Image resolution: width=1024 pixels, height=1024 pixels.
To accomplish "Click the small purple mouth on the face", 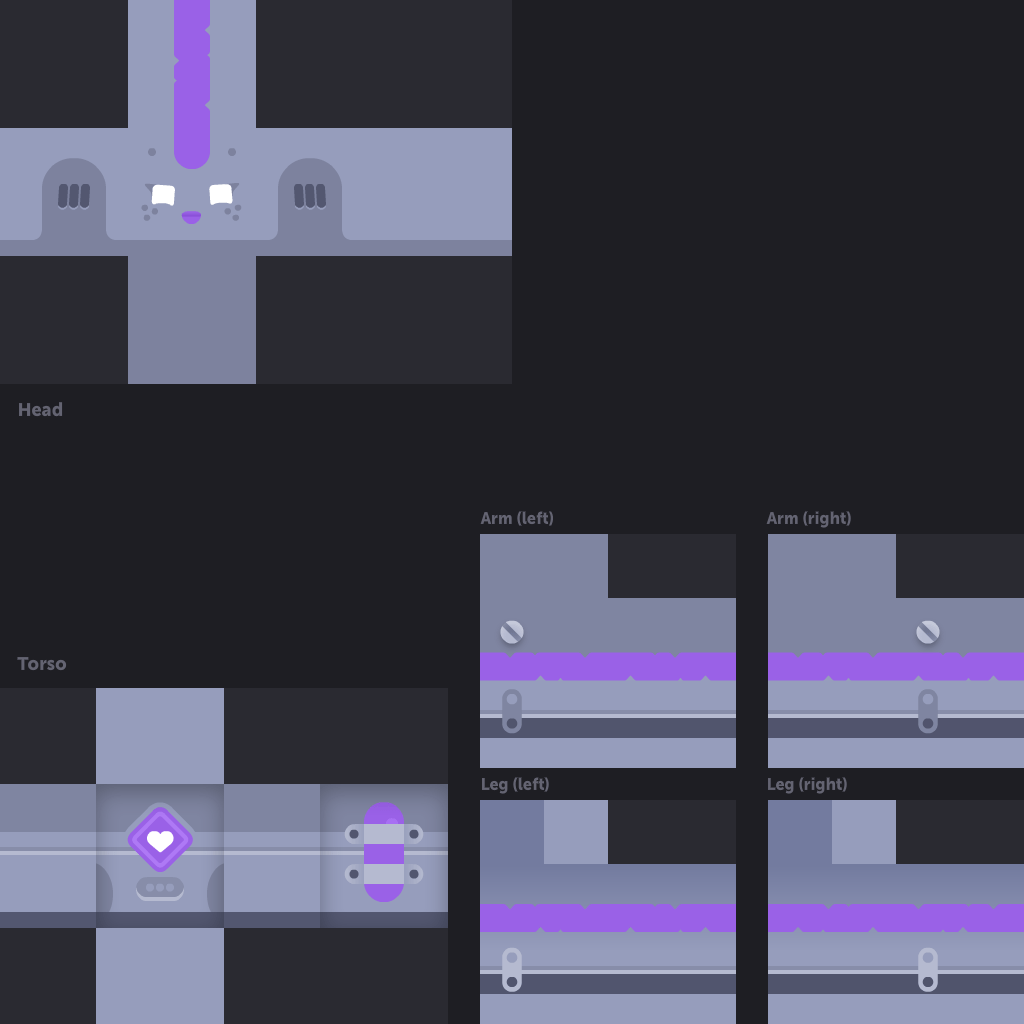I will (x=191, y=217).
